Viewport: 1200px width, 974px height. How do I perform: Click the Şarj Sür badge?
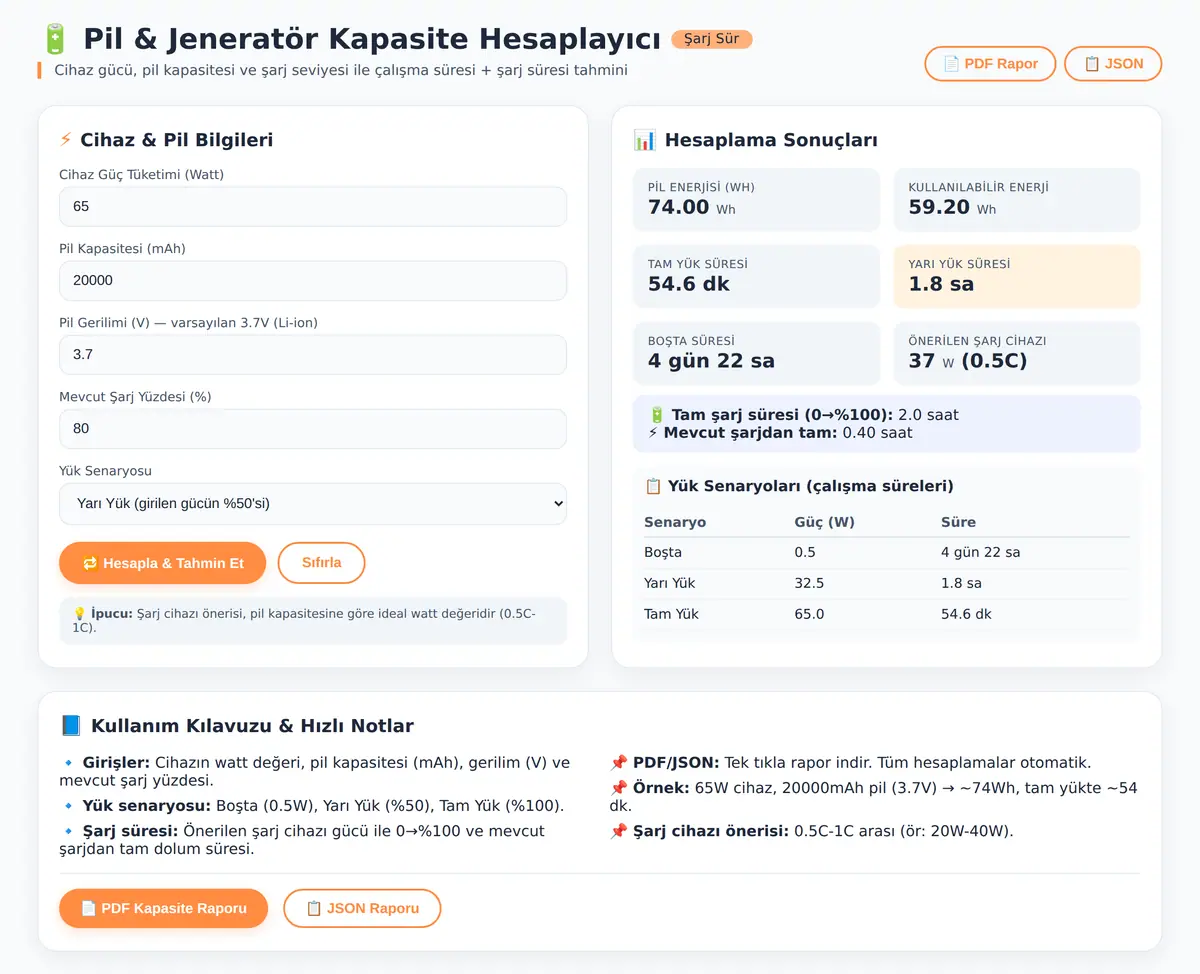(x=711, y=39)
